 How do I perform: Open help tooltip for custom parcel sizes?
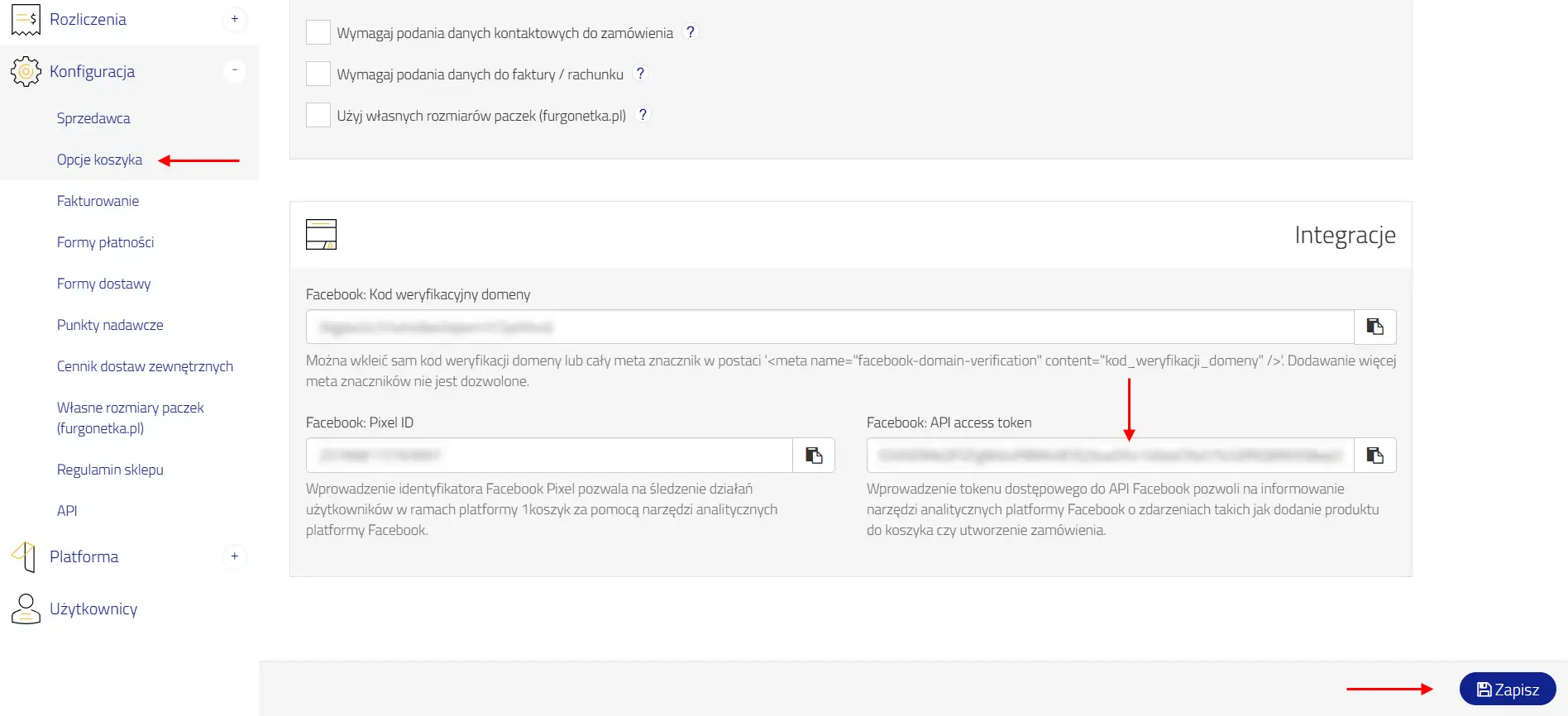point(643,115)
